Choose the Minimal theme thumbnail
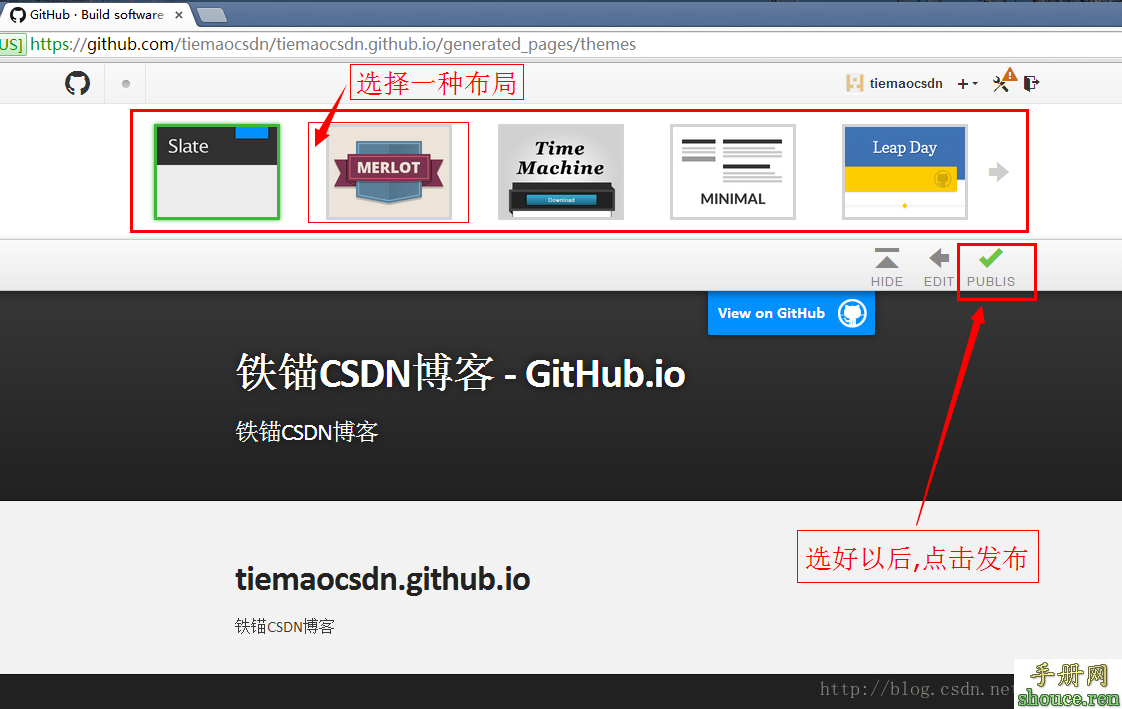This screenshot has width=1122, height=709. point(733,172)
